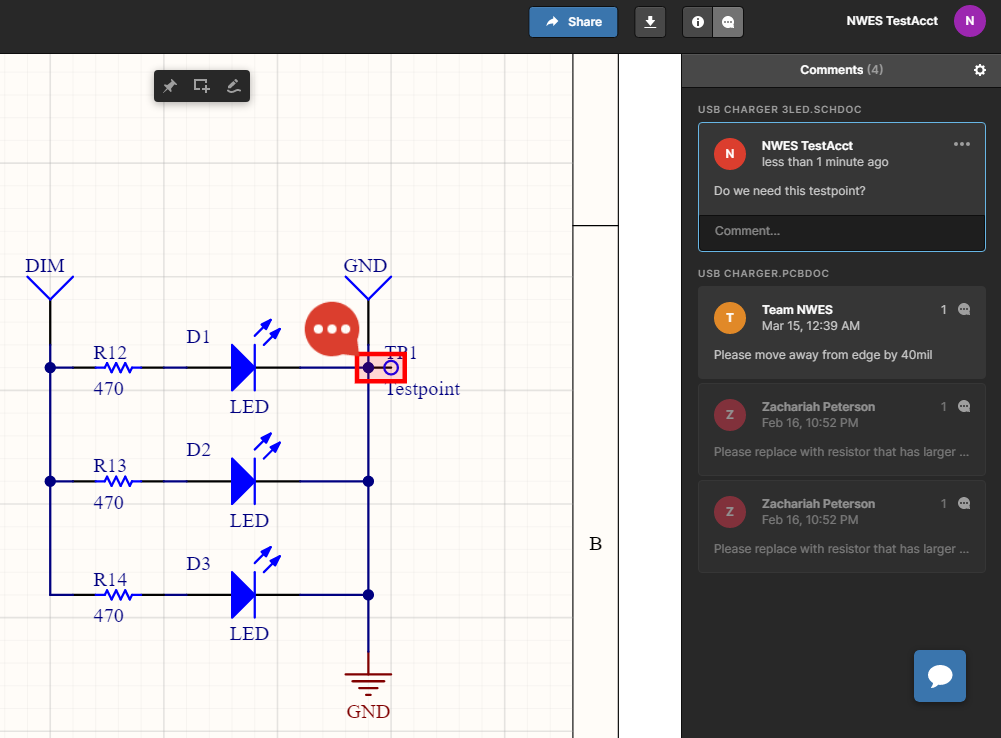Image resolution: width=1001 pixels, height=738 pixels.
Task: Open the info panel icon
Action: (698, 22)
